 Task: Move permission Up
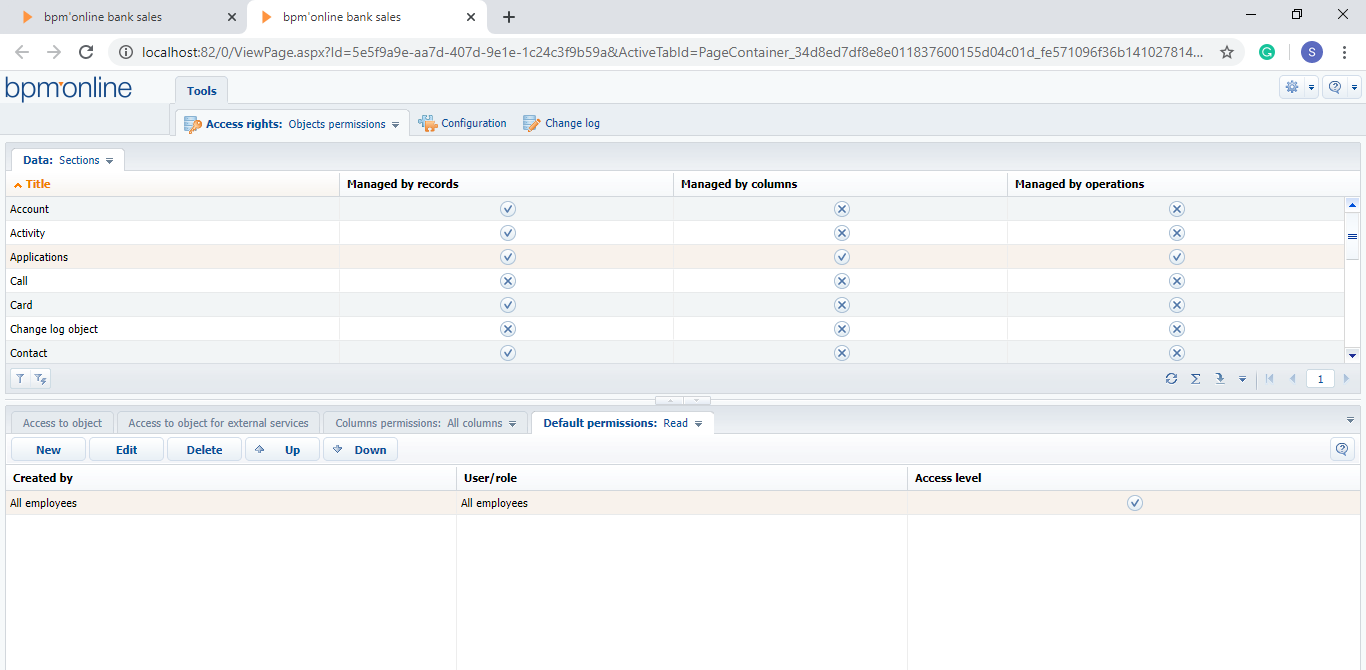pos(282,450)
